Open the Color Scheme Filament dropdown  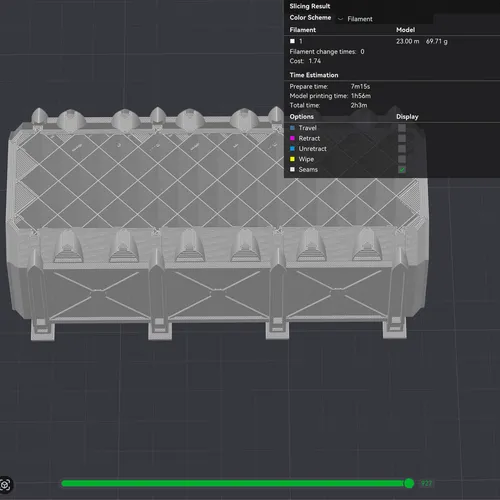(385, 19)
